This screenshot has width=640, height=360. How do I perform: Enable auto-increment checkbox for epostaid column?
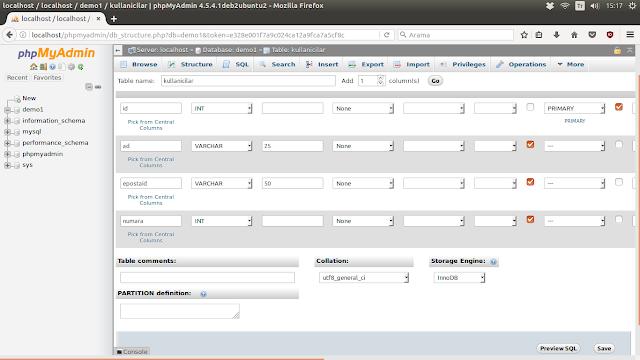point(619,182)
